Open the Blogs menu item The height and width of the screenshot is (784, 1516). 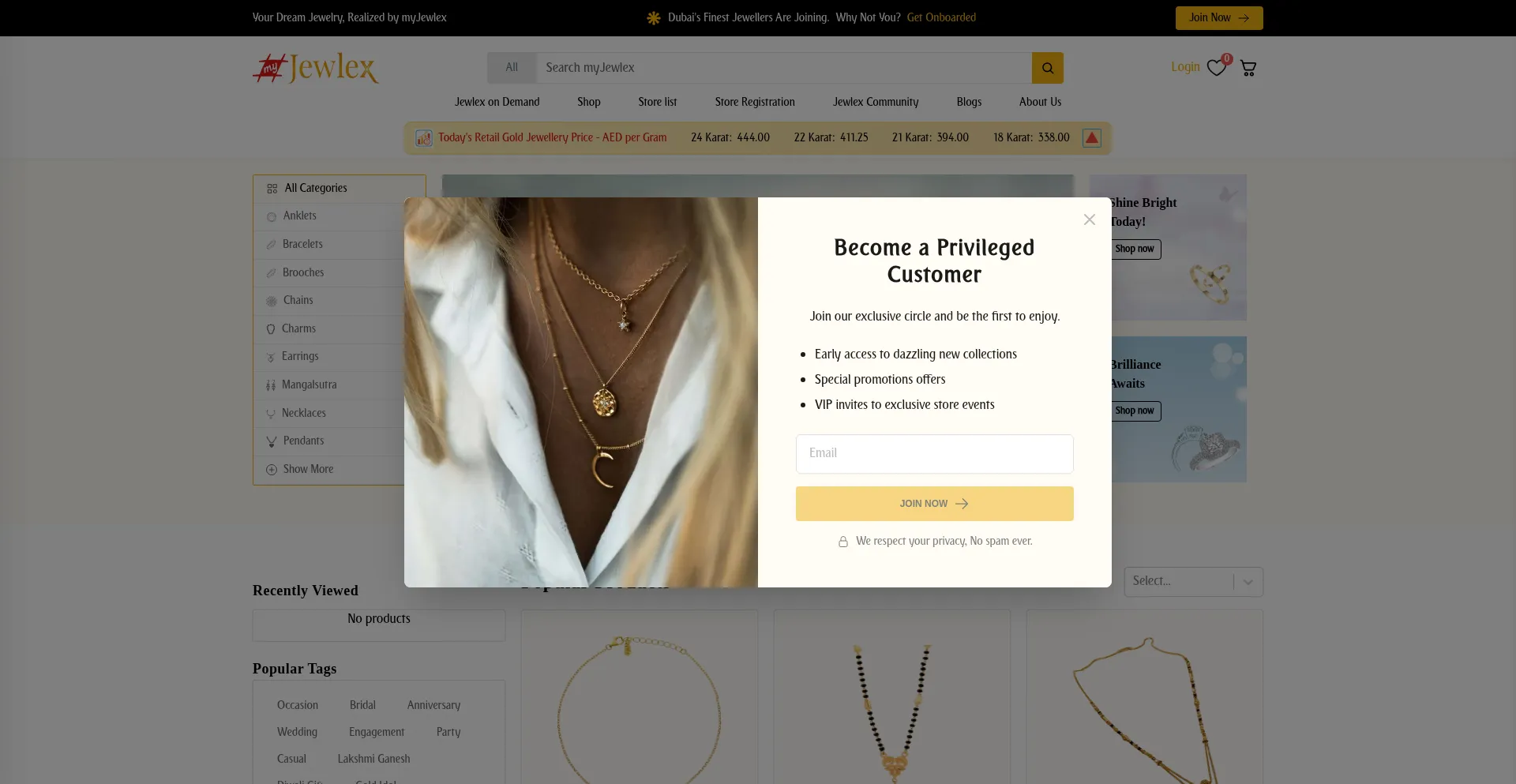tap(969, 102)
